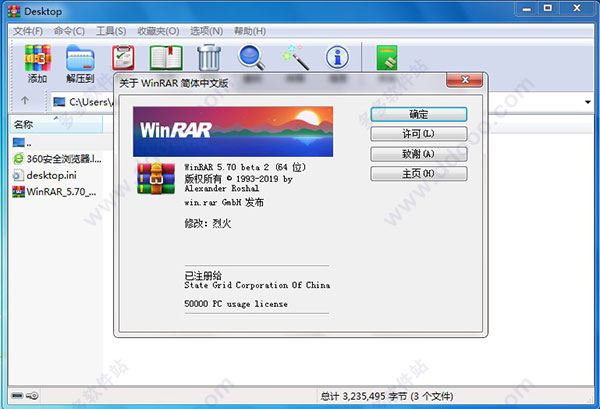Click the WinRAR_5.70 archive file icon
Viewport: 600px width, 409px height.
click(x=18, y=191)
